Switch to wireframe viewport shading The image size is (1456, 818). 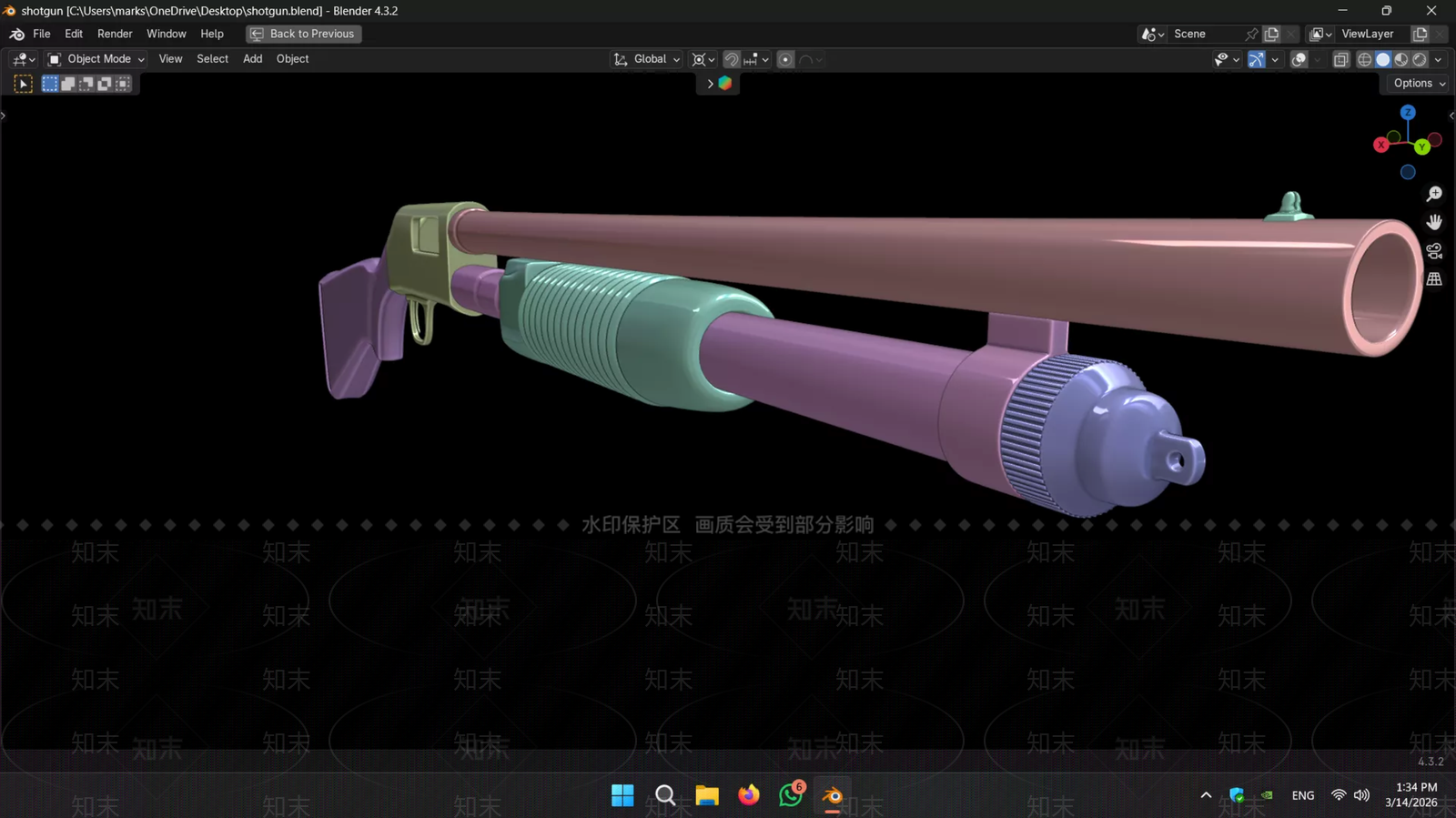(x=1365, y=59)
